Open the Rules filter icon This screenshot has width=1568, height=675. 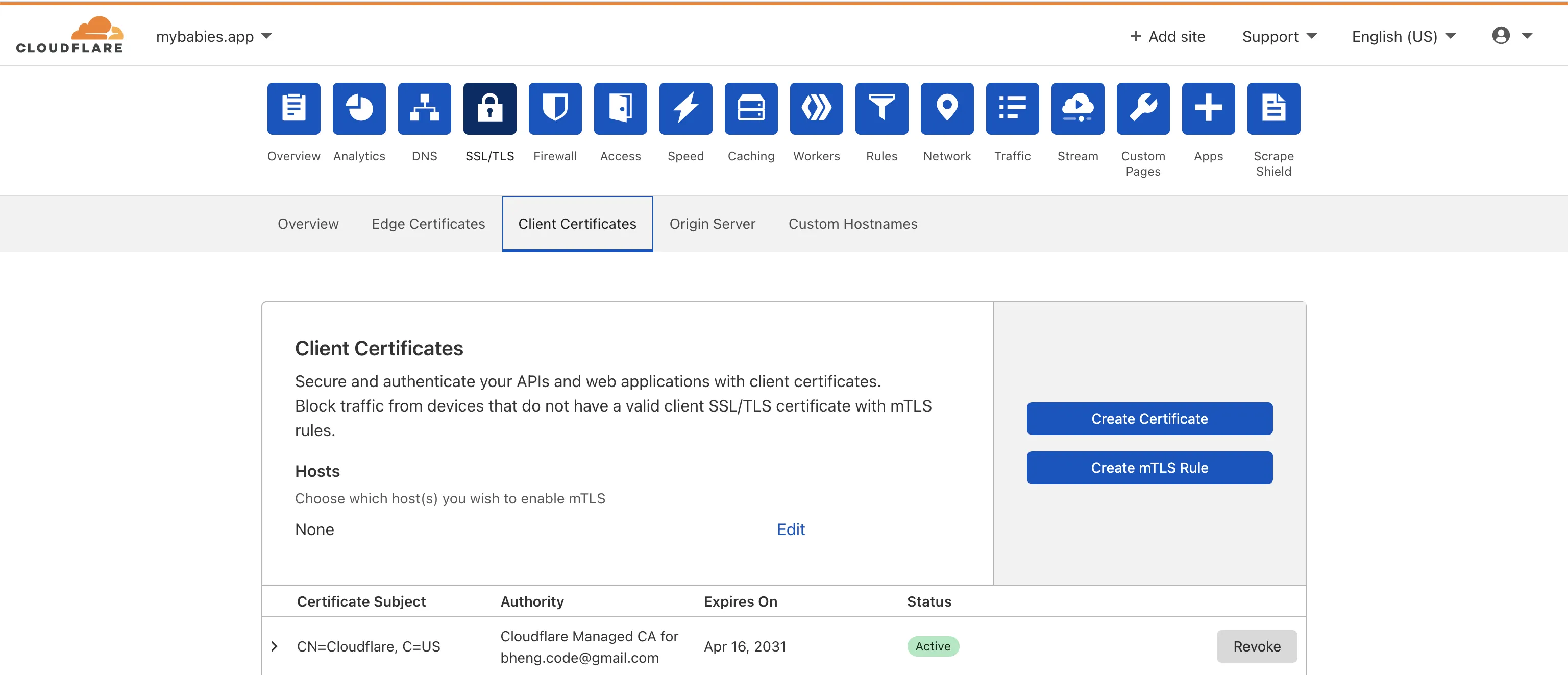881,108
